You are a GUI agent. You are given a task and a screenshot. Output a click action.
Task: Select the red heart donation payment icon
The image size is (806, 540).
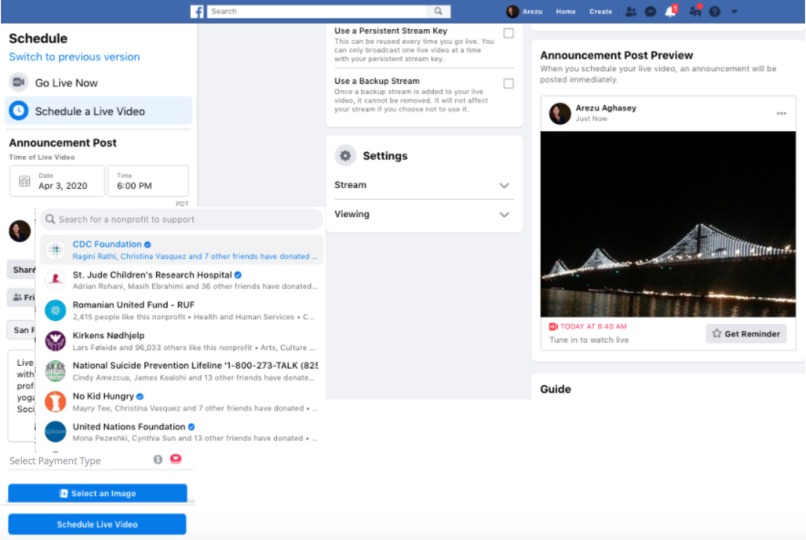coord(176,459)
